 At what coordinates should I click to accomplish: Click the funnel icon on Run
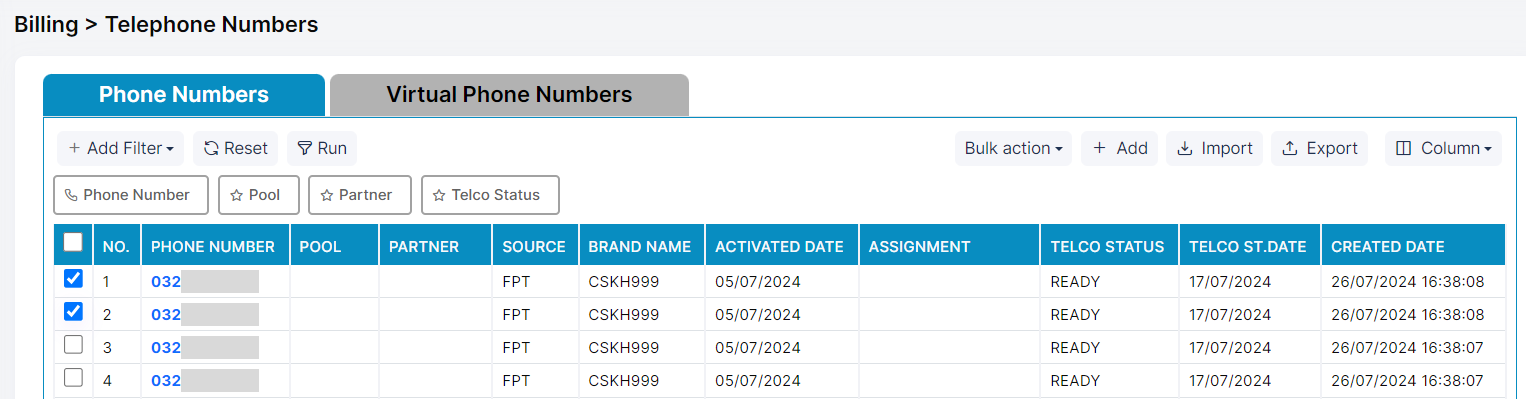pyautogui.click(x=305, y=148)
